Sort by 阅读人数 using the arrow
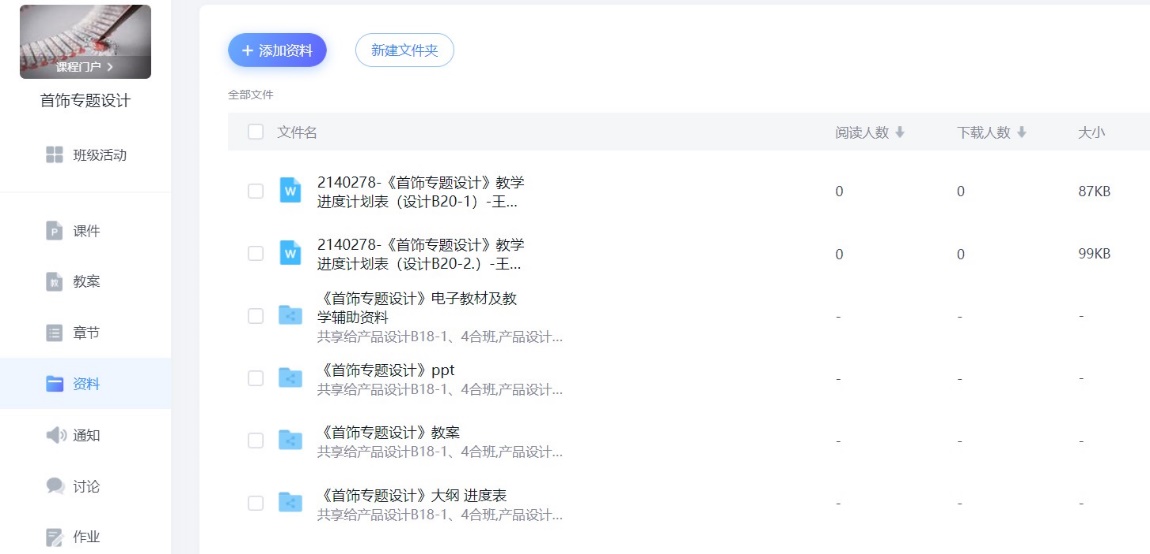The height and width of the screenshot is (554, 1150). tap(900, 132)
